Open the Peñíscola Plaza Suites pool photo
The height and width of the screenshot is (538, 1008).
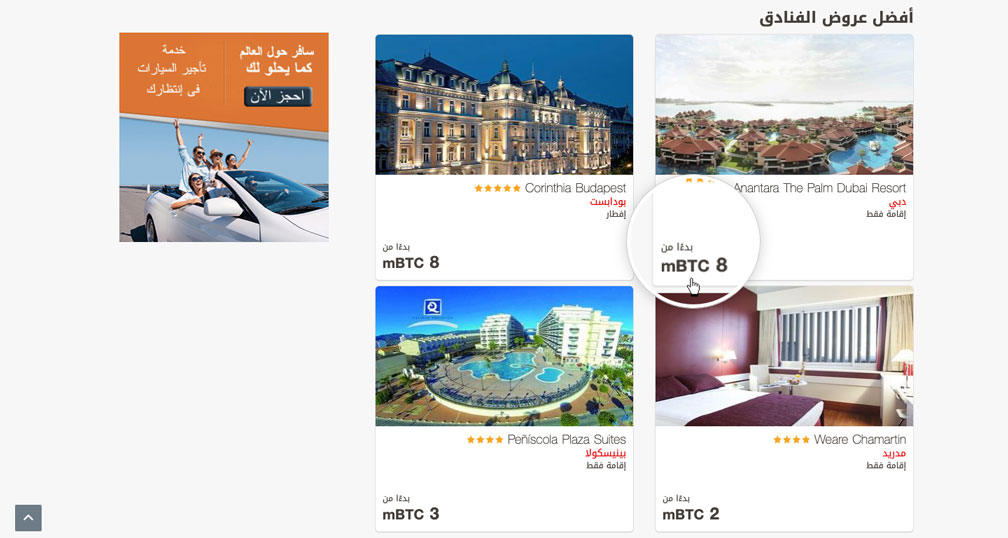point(504,356)
